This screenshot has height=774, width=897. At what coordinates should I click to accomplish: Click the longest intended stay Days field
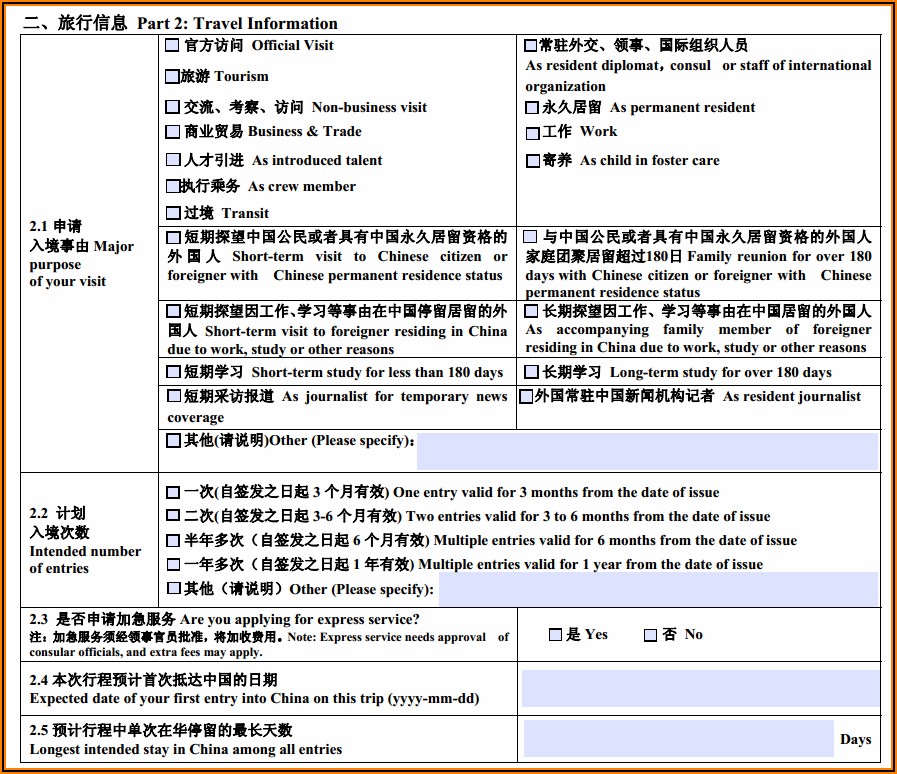[x=678, y=739]
